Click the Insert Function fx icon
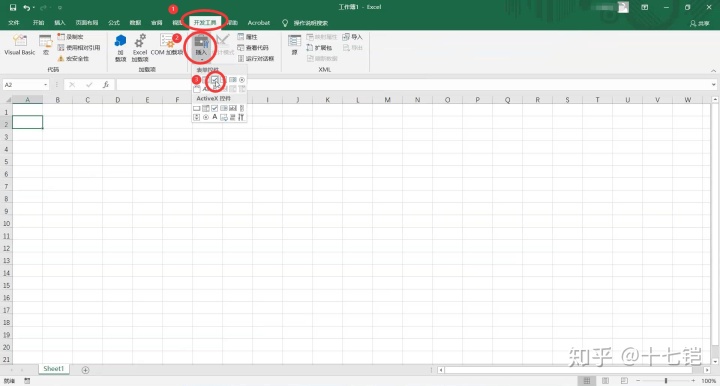 pyautogui.click(x=106, y=84)
